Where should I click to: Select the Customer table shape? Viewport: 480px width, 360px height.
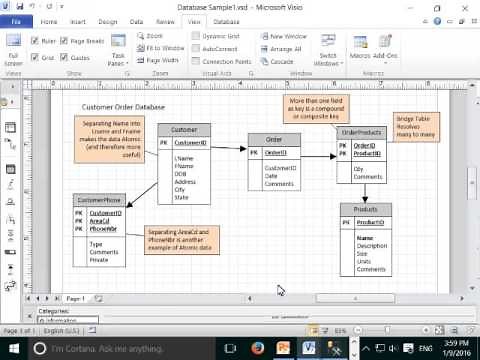[x=184, y=164]
